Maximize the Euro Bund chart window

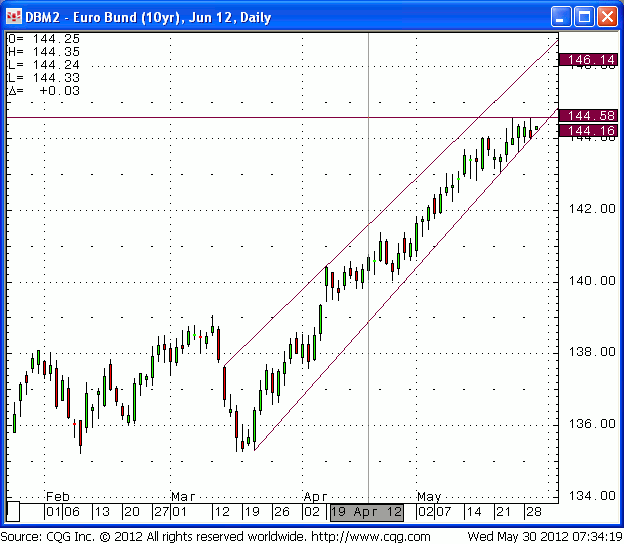point(585,17)
